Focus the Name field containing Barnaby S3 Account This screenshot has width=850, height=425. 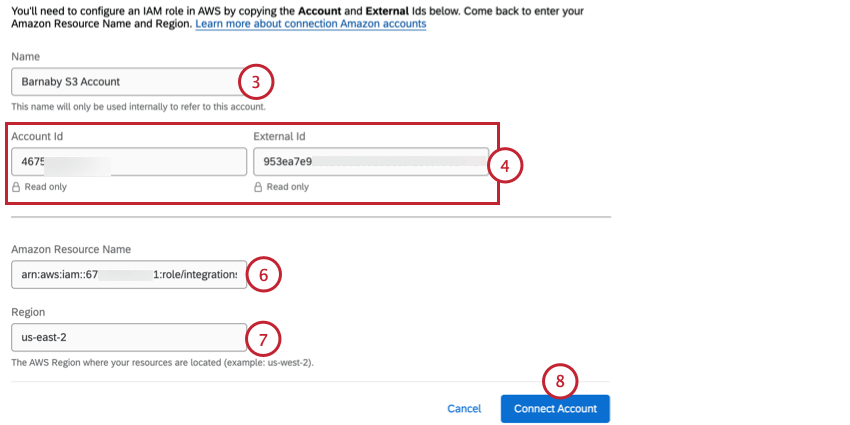click(128, 82)
